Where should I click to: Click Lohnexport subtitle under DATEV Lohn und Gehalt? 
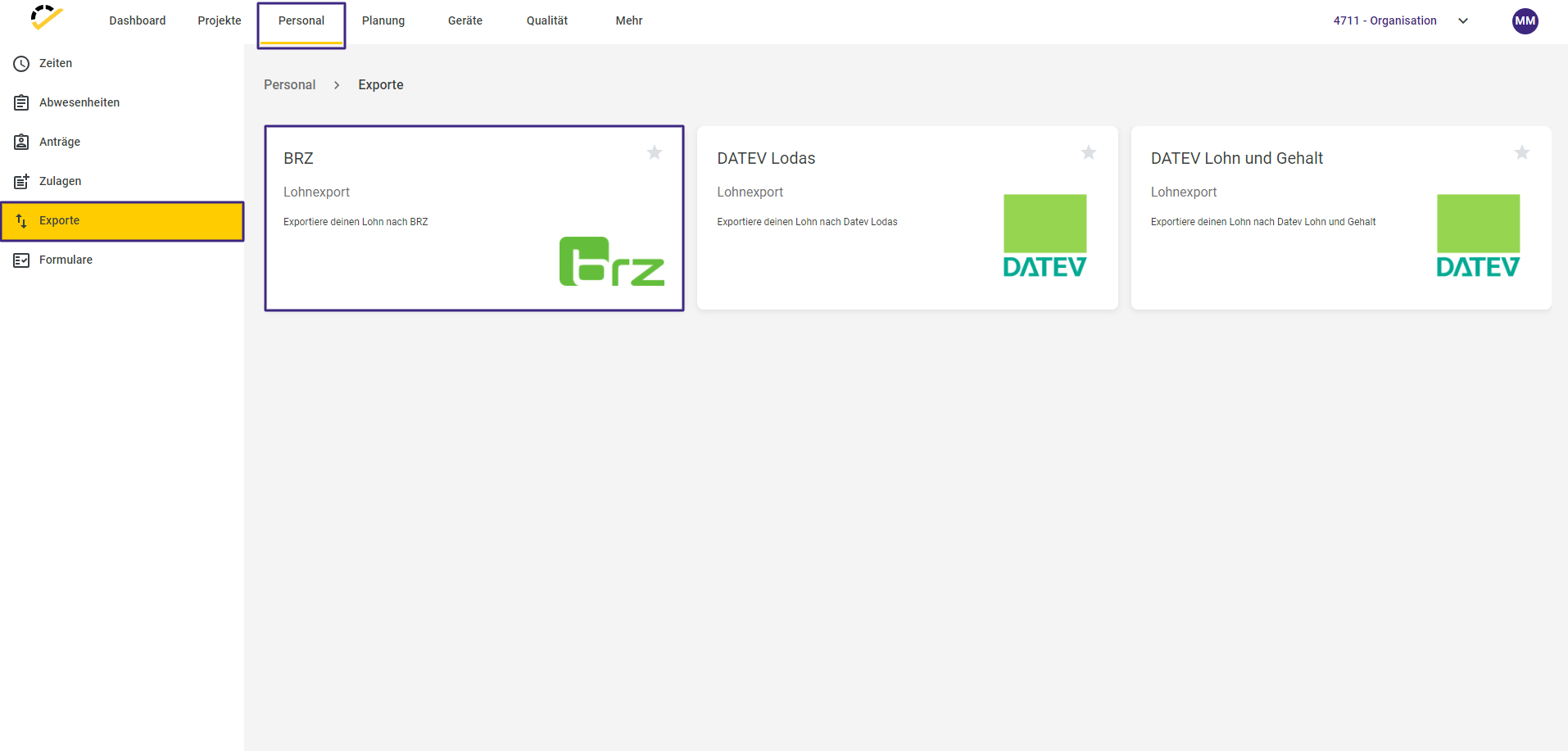(1184, 192)
